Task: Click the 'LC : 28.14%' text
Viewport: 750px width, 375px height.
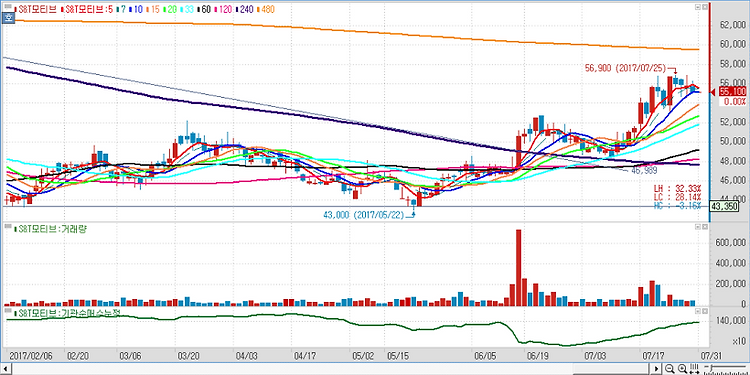Action: [x=677, y=197]
